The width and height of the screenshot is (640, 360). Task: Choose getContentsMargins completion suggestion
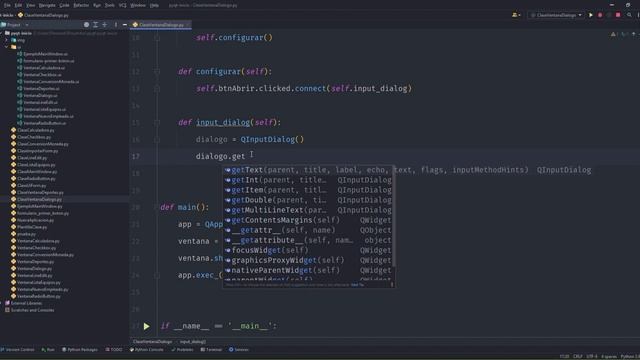[x=308, y=220]
